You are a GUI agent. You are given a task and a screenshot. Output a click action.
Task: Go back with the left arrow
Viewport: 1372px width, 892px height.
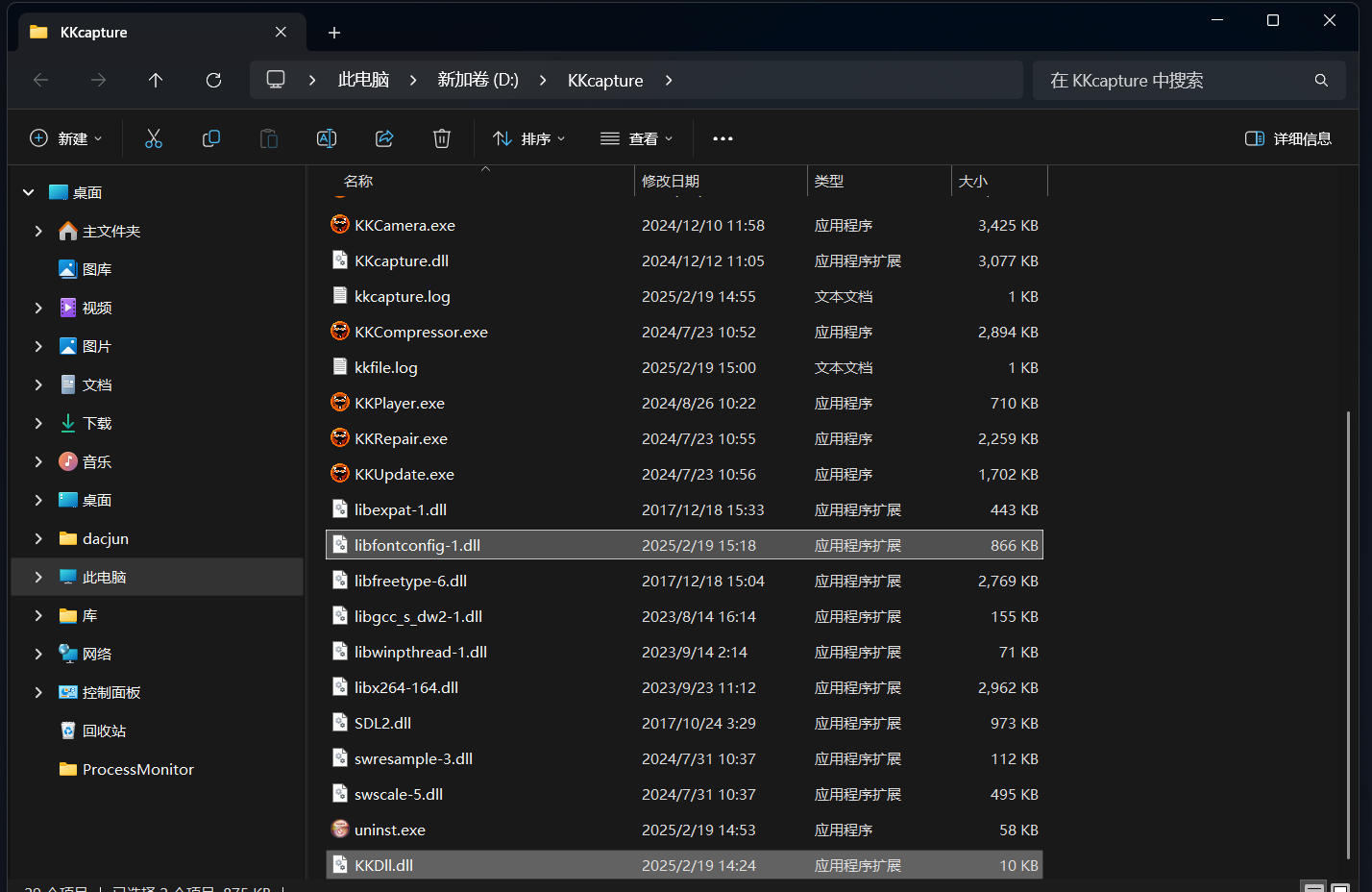click(x=40, y=80)
